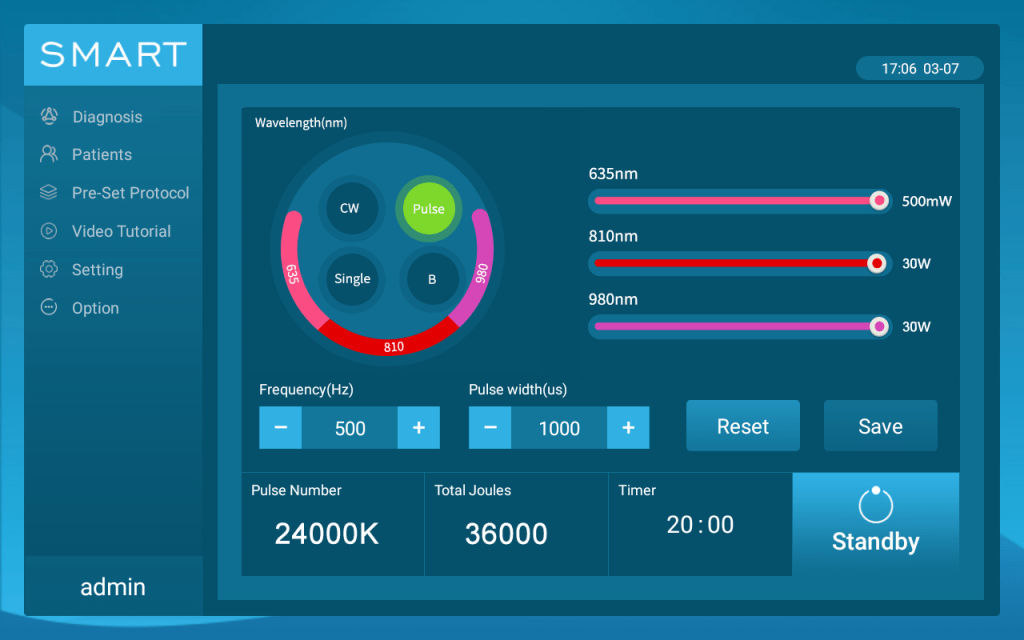Click the Diagnosis icon in sidebar

point(48,116)
